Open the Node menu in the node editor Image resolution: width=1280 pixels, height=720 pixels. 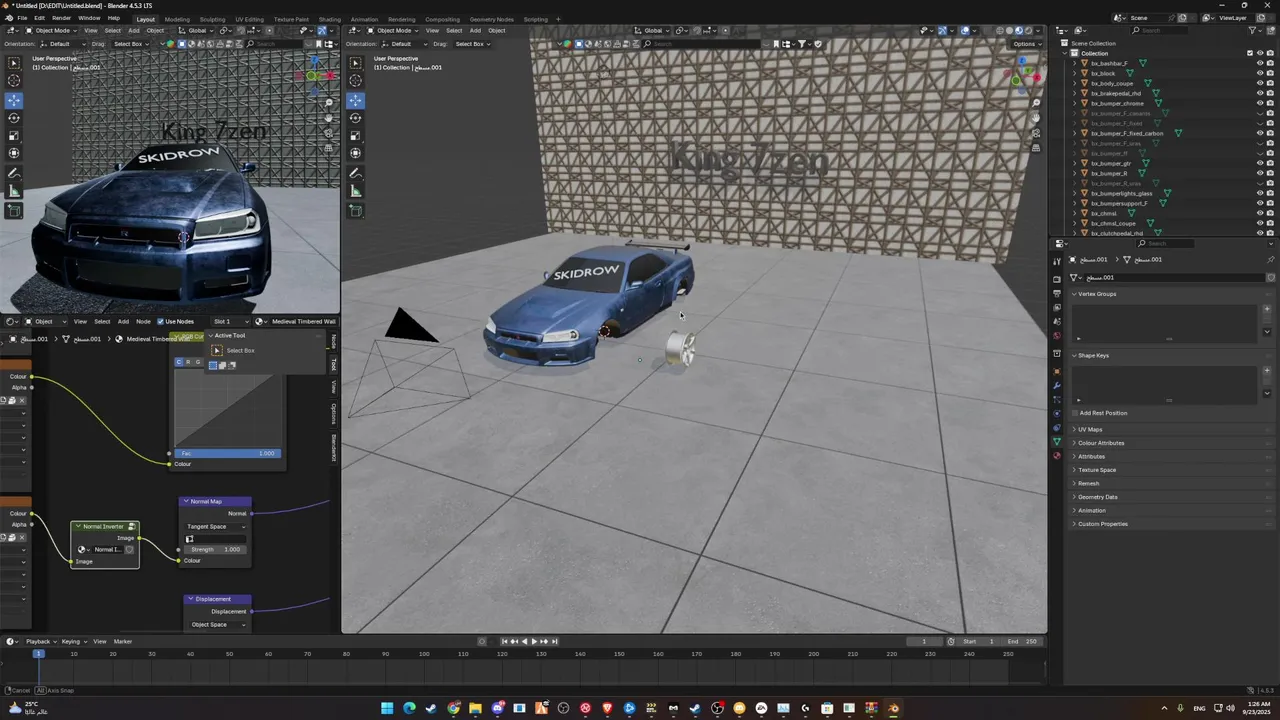coord(143,321)
